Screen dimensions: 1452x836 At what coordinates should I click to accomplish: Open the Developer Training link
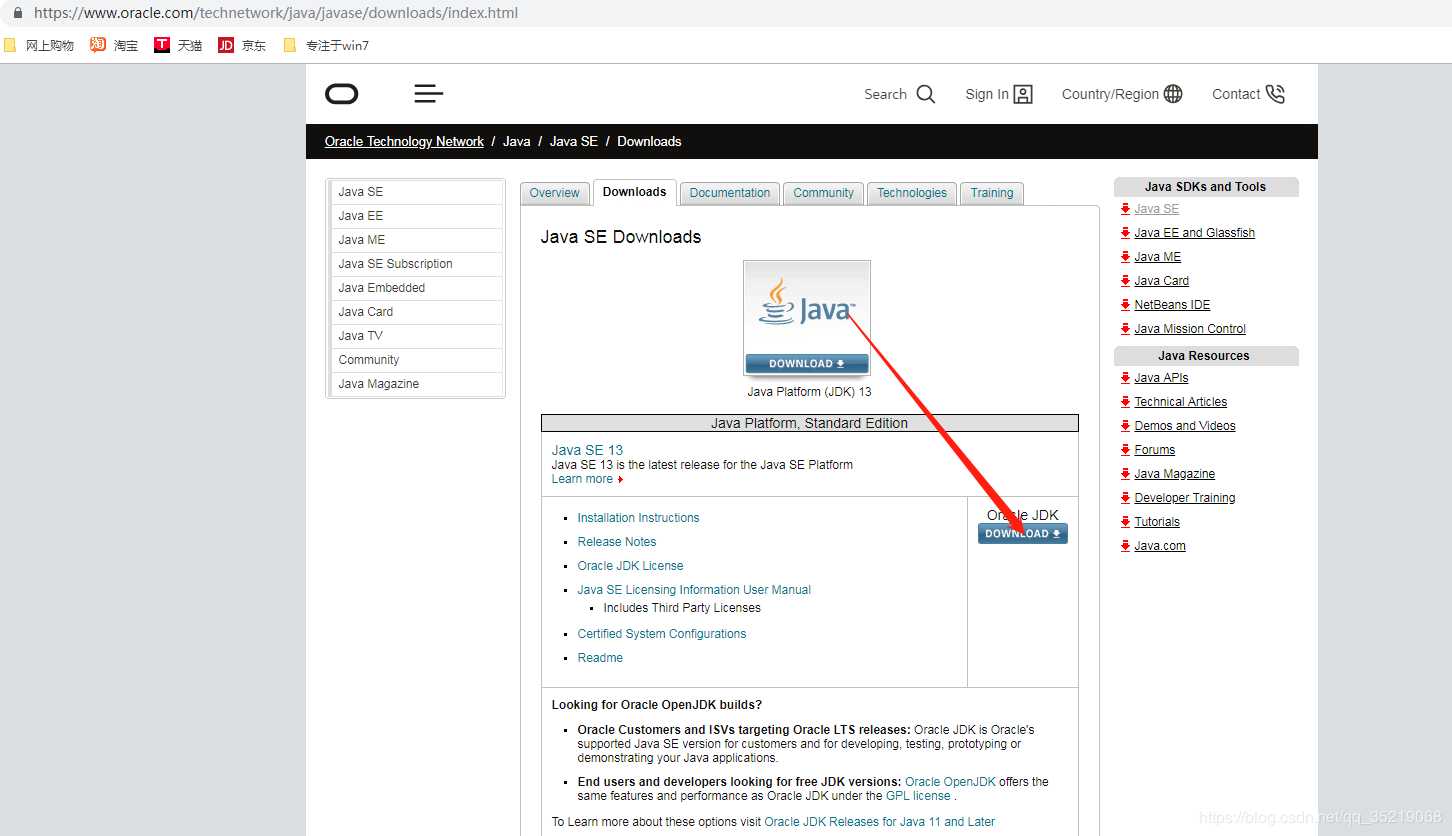[1185, 498]
